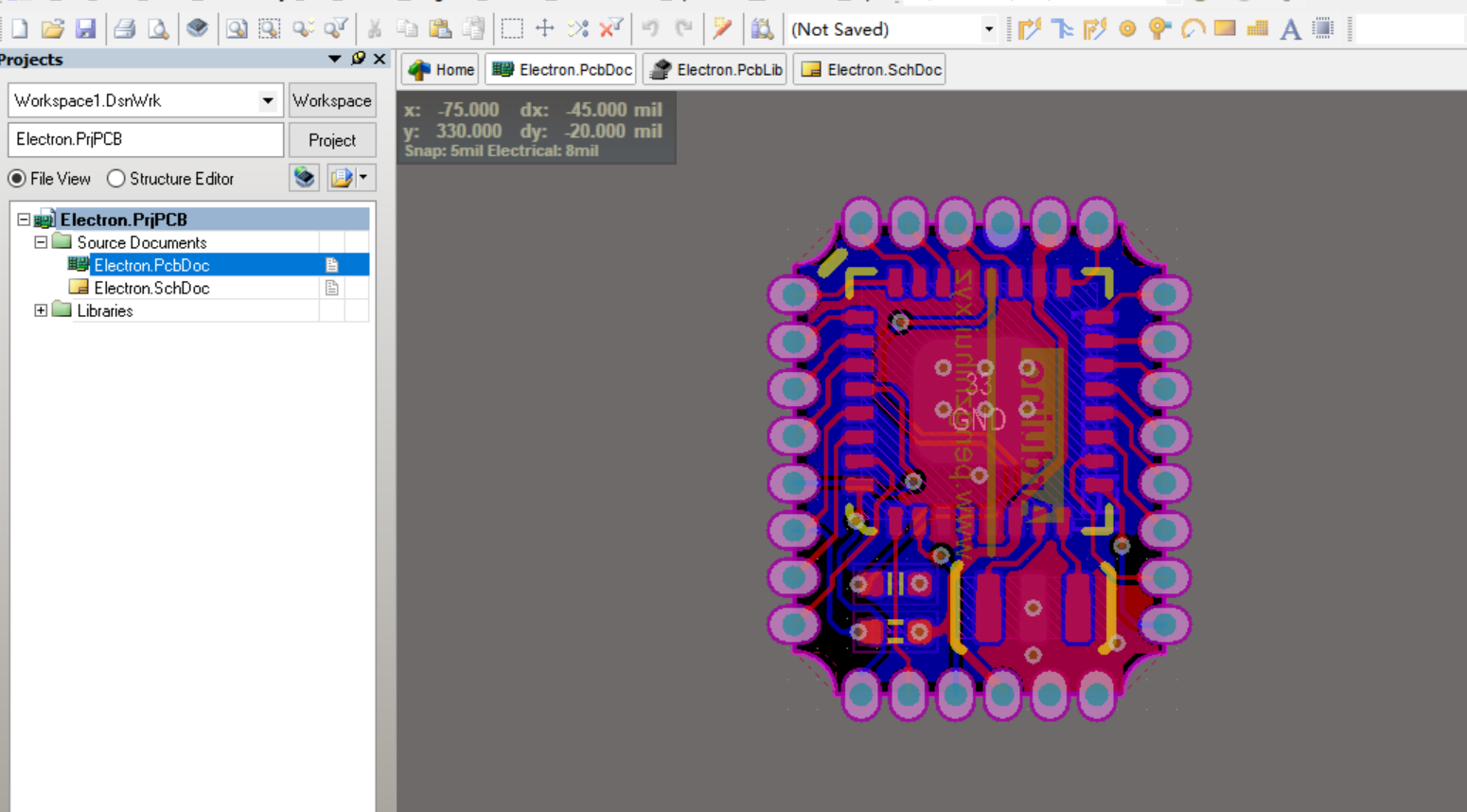
Task: Close the Projects panel
Action: (x=380, y=59)
